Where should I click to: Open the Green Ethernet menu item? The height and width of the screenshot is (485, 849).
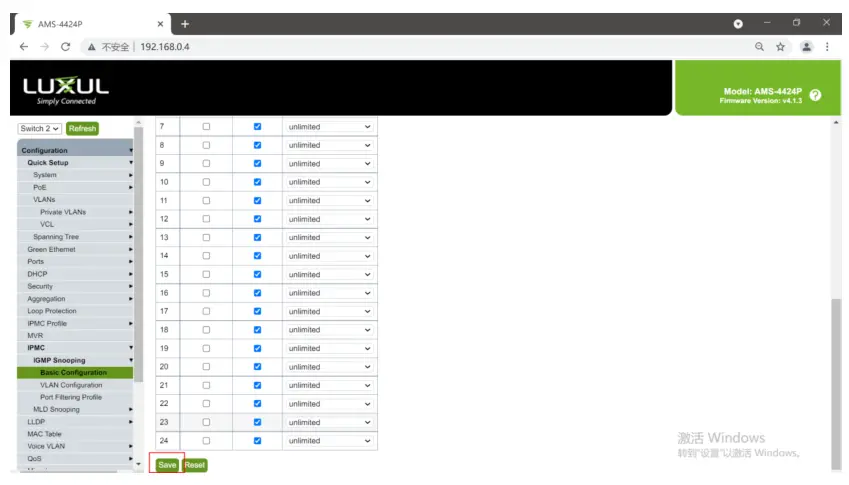[x=75, y=250]
